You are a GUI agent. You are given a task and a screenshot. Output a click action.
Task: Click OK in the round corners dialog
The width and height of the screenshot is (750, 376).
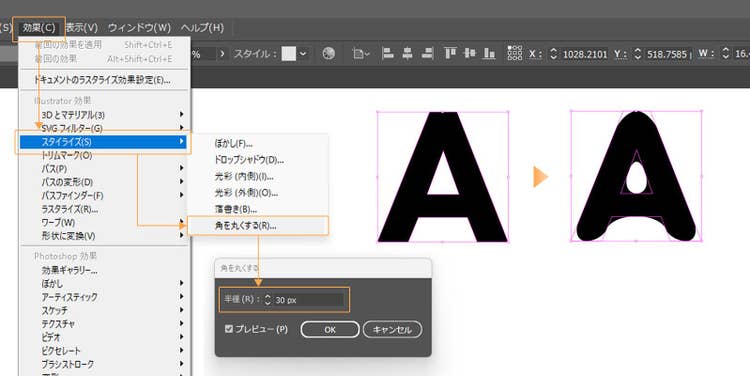point(330,330)
